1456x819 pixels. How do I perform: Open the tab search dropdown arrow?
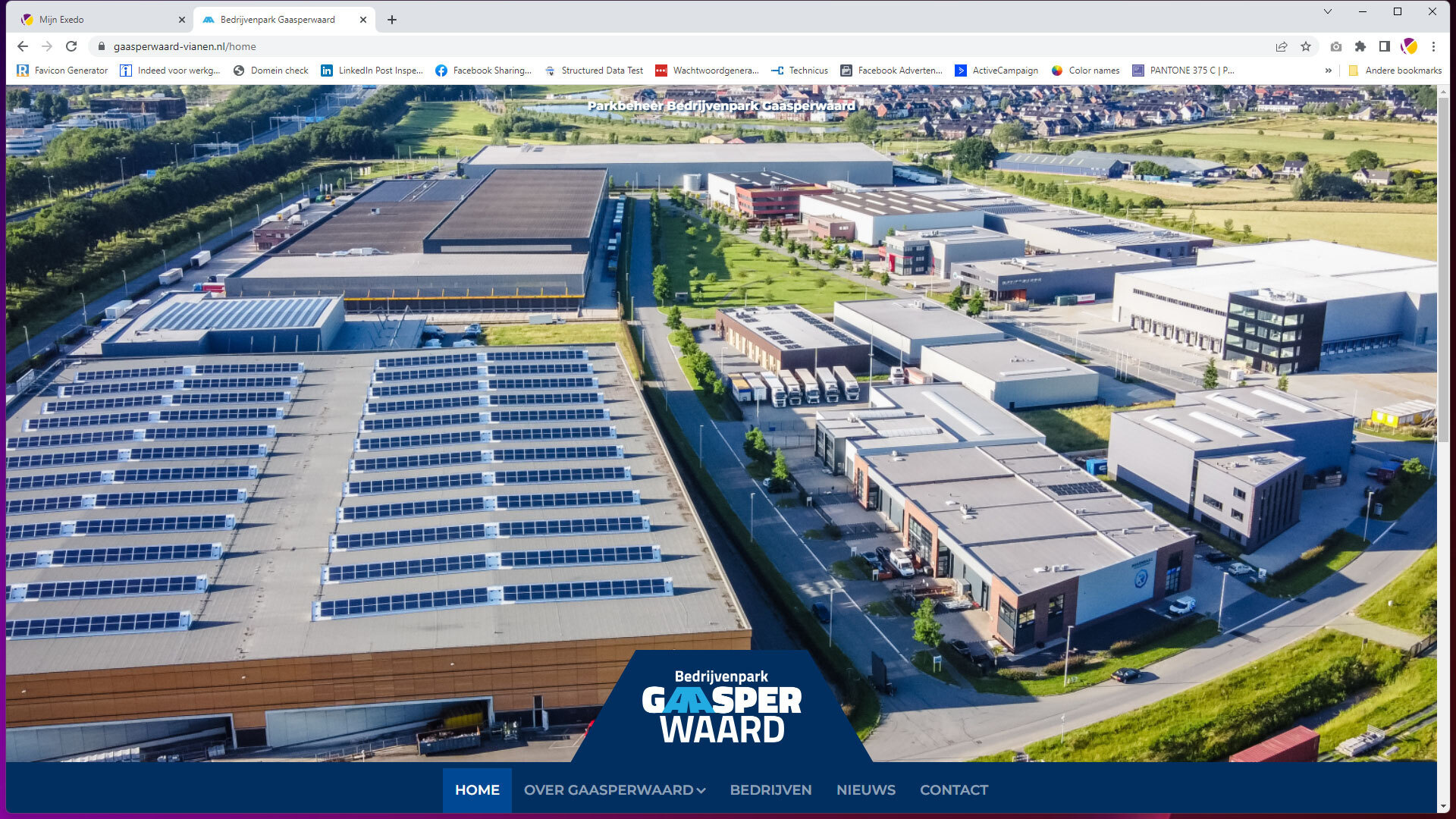tap(1328, 11)
